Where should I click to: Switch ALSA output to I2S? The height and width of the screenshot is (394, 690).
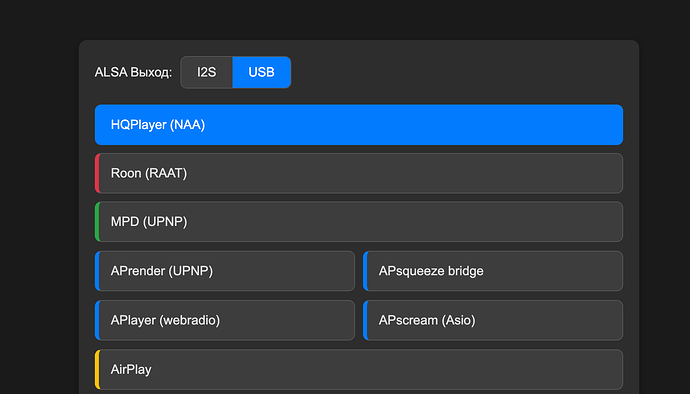206,72
